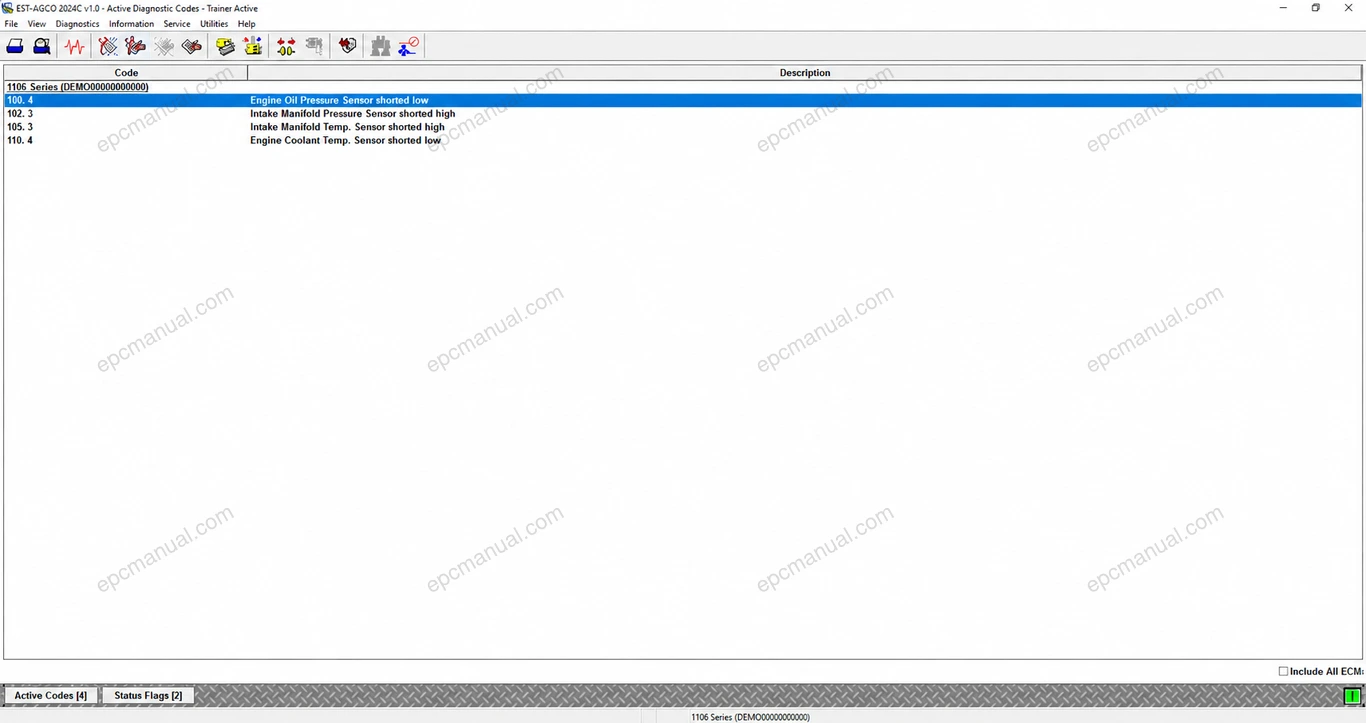Open Print Preview with the magnifier icon
Viewport: 1366px width, 723px height.
pyautogui.click(x=42, y=46)
